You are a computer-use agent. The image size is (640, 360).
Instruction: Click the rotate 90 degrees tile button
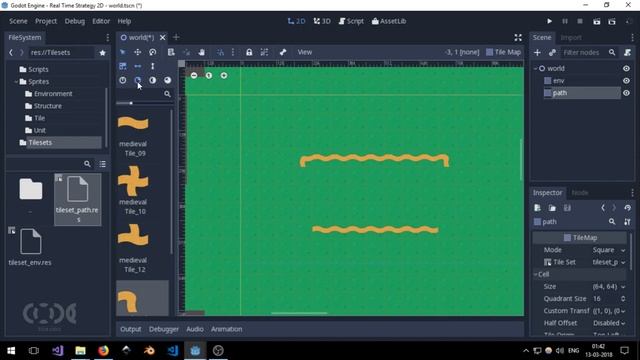138,80
